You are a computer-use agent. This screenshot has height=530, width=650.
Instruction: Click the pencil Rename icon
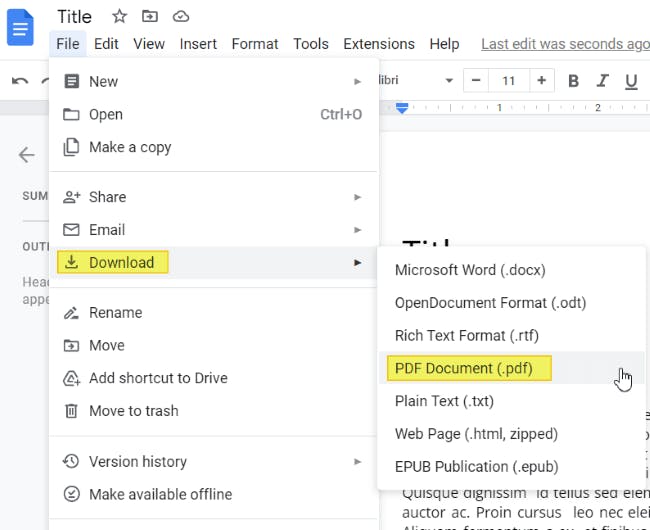tap(71, 313)
